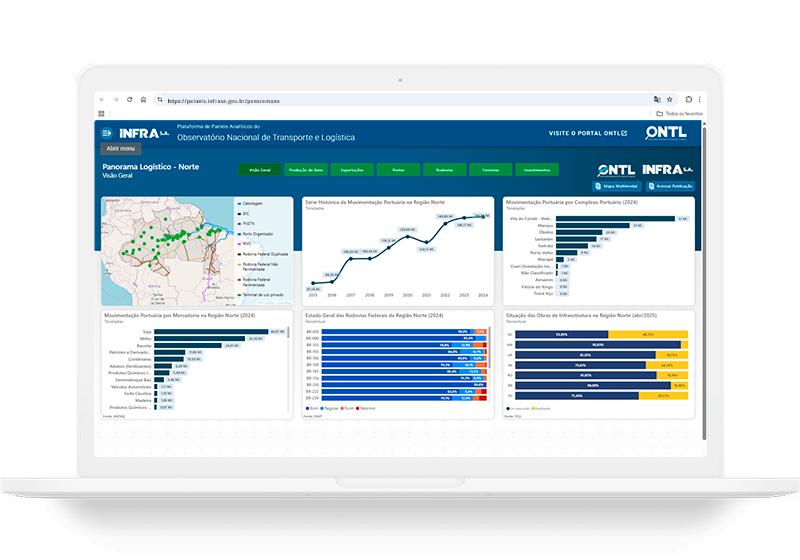The height and width of the screenshot is (560, 800).
Task: Go to the browser home icon
Action: 143,100
